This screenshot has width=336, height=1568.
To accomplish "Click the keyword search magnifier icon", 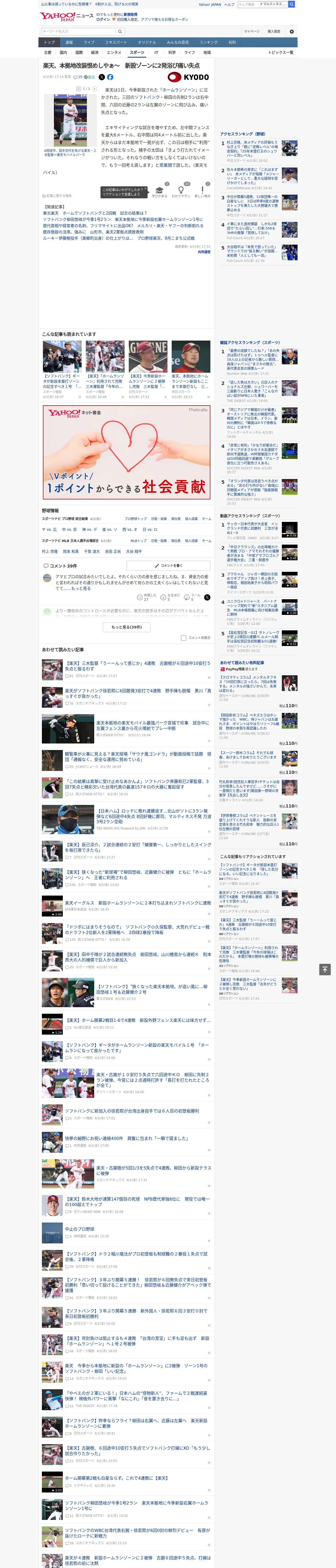I will [x=120, y=31].
